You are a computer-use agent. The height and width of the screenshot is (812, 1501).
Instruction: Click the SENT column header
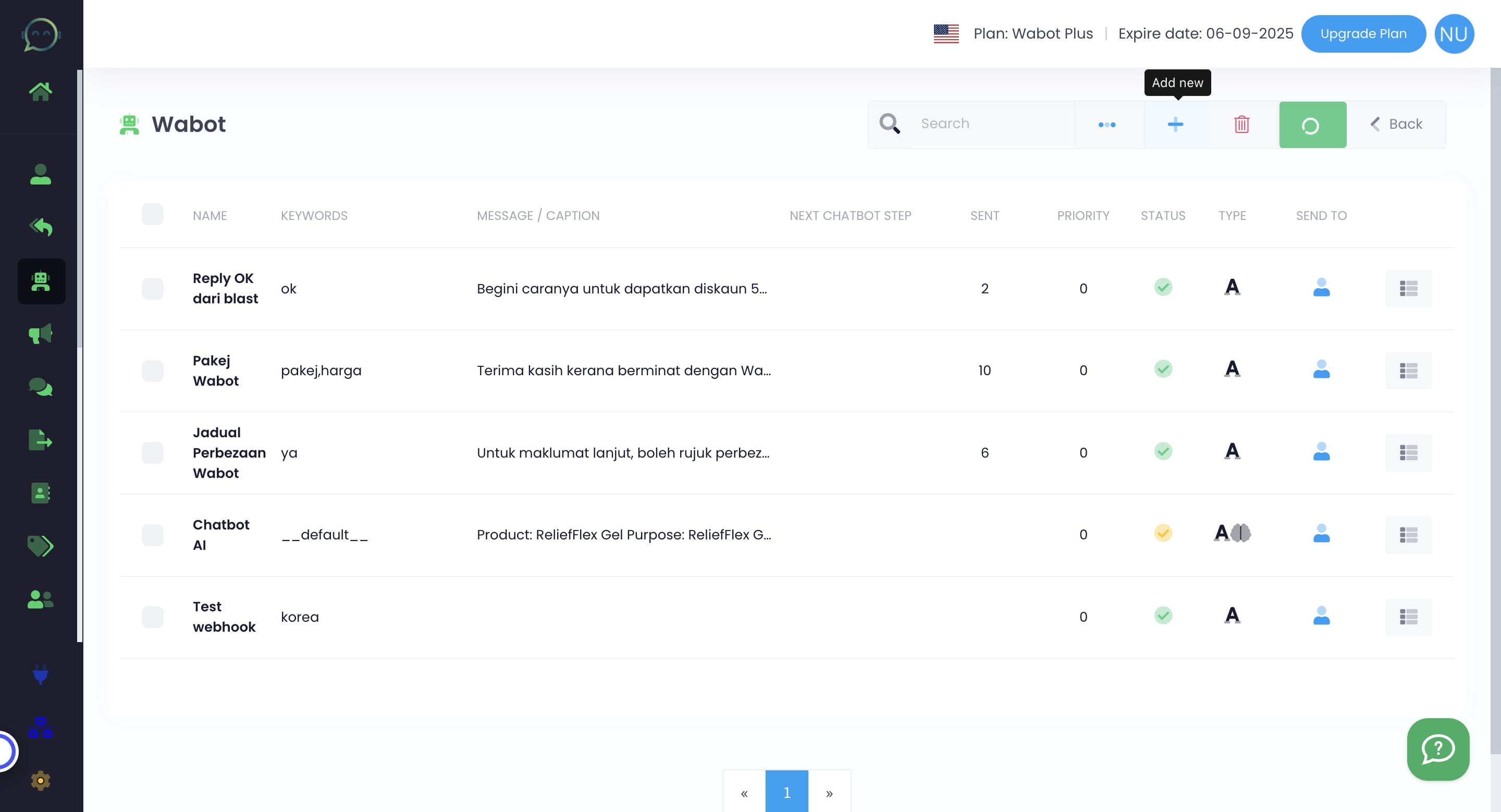[x=985, y=216]
